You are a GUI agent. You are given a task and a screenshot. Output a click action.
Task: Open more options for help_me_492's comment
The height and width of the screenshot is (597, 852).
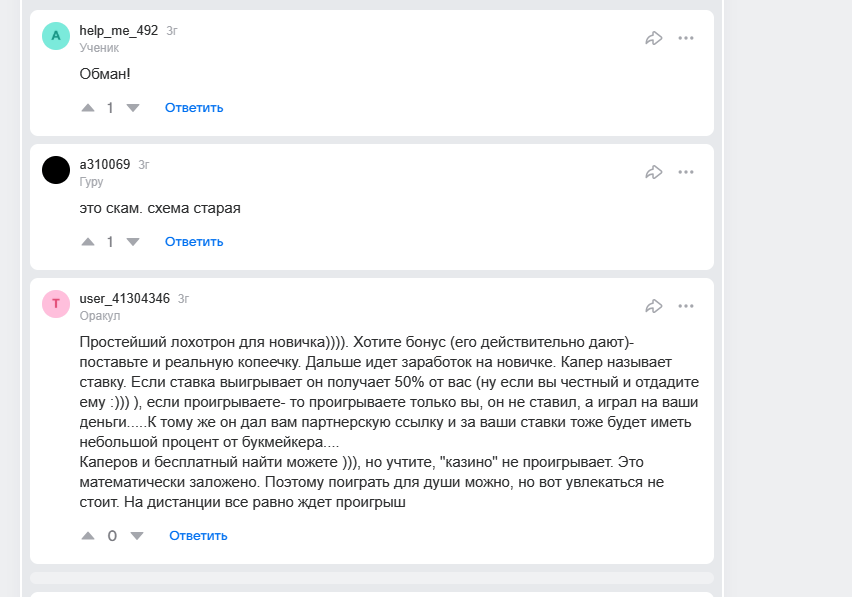pyautogui.click(x=686, y=38)
